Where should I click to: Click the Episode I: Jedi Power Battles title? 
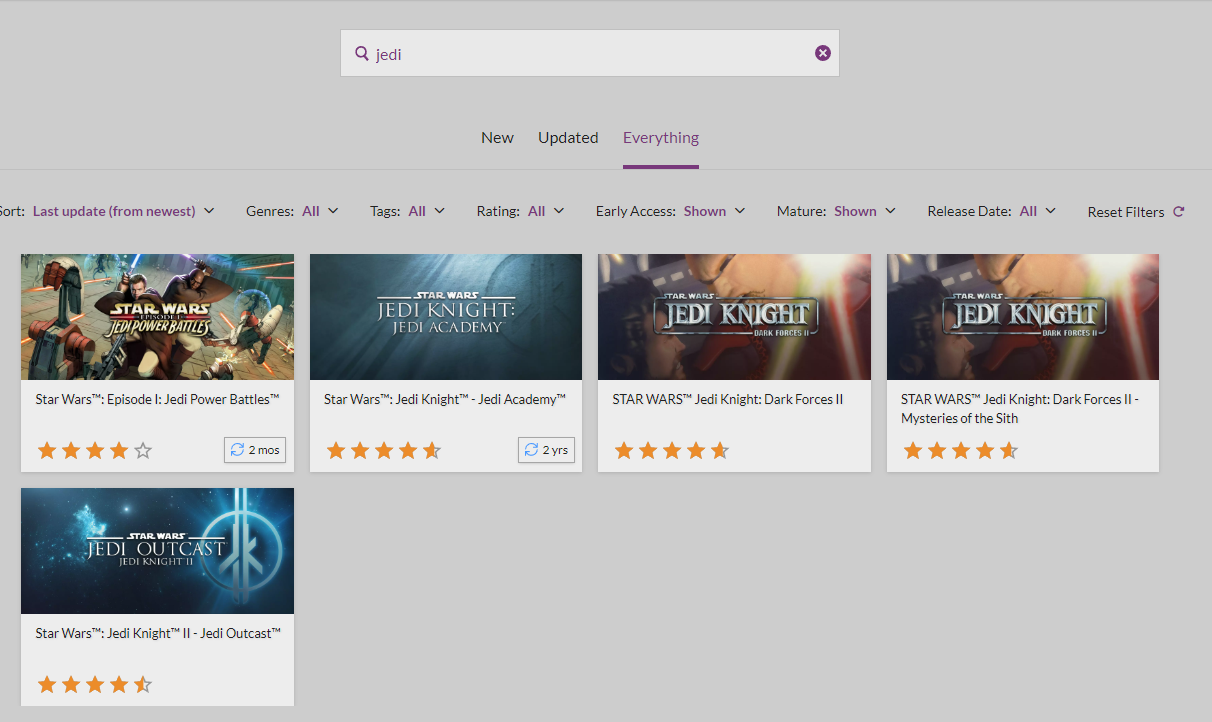coord(157,399)
